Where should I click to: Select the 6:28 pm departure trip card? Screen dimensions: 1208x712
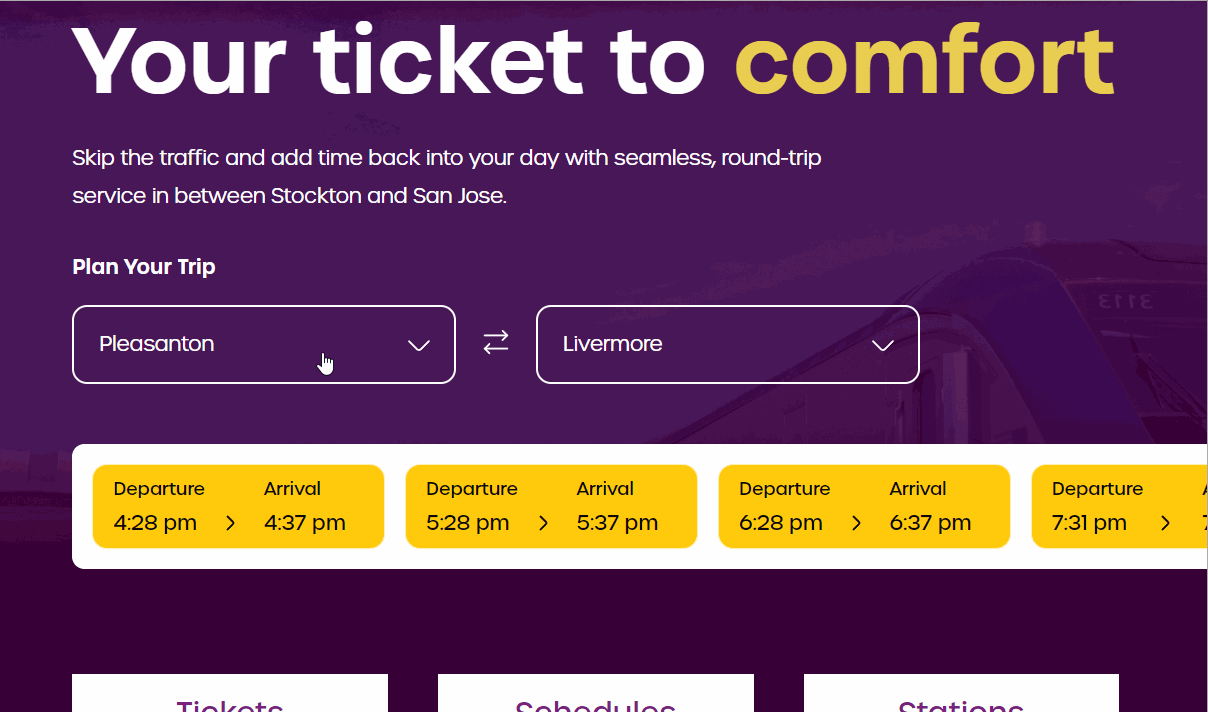864,506
